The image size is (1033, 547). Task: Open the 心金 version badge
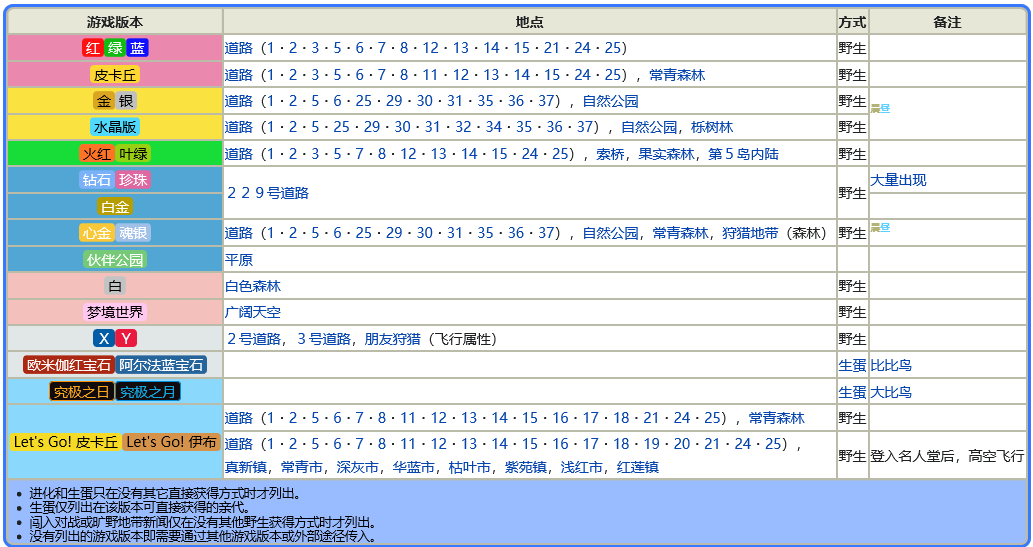tap(98, 233)
